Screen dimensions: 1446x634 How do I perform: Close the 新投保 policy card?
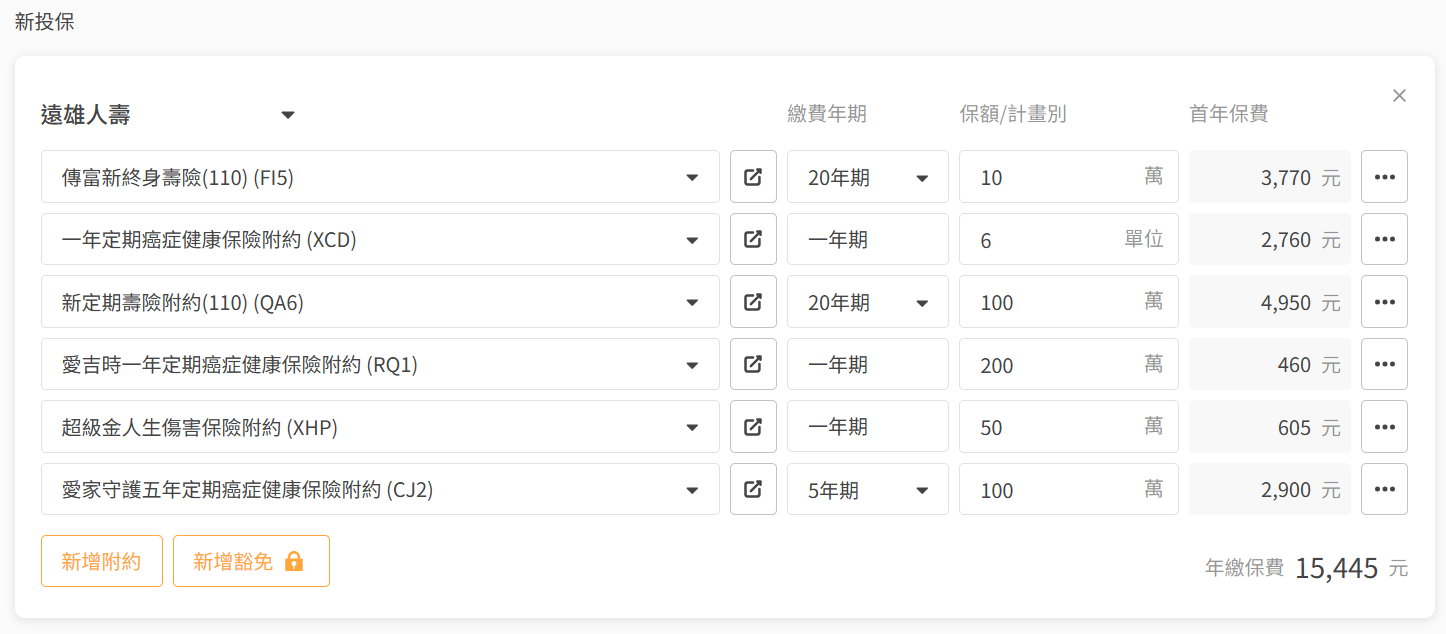[x=1399, y=96]
